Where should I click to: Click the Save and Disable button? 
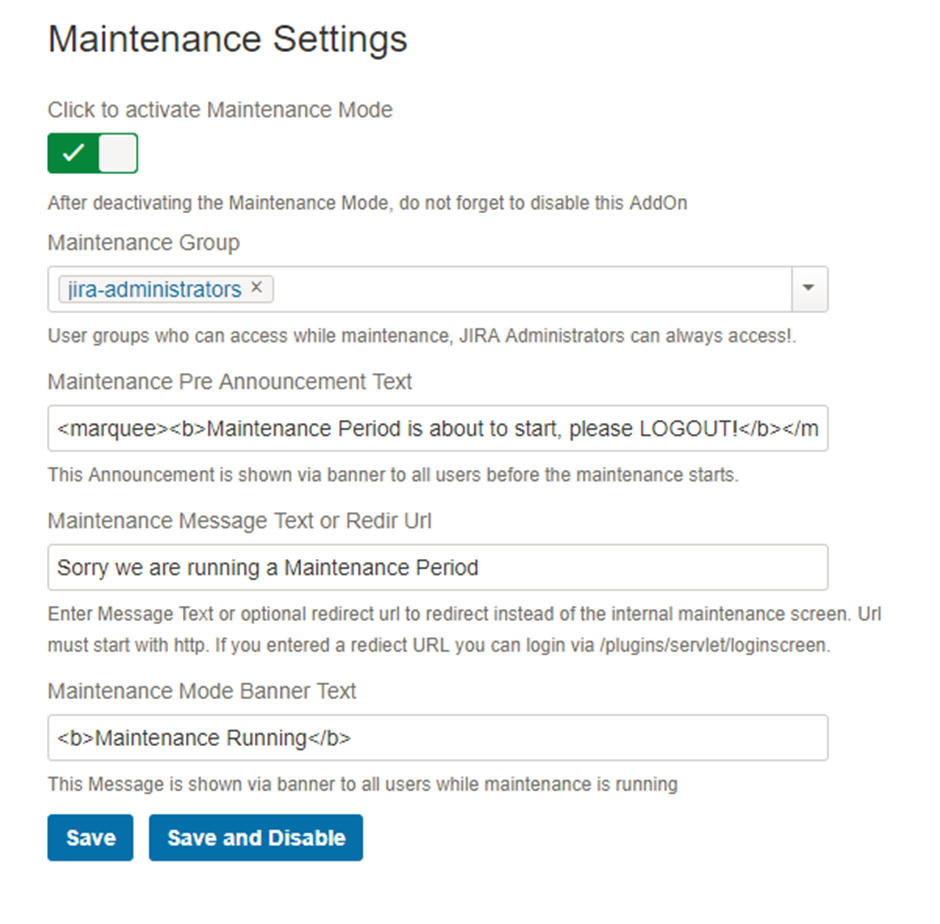tap(256, 838)
